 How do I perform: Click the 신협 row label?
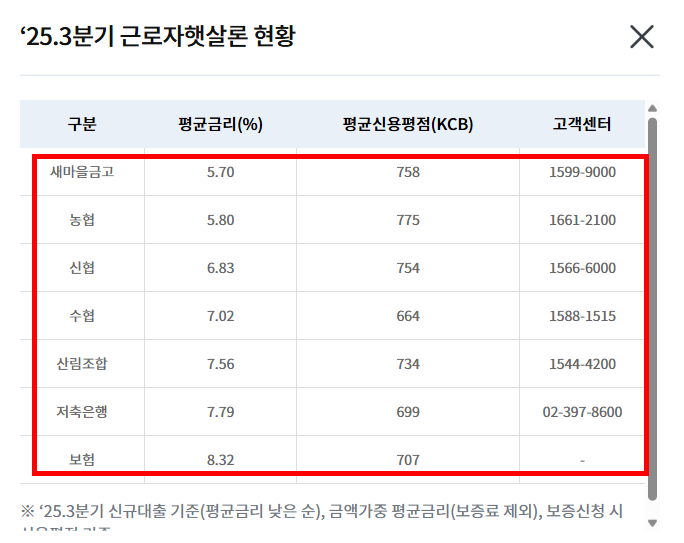coord(82,268)
